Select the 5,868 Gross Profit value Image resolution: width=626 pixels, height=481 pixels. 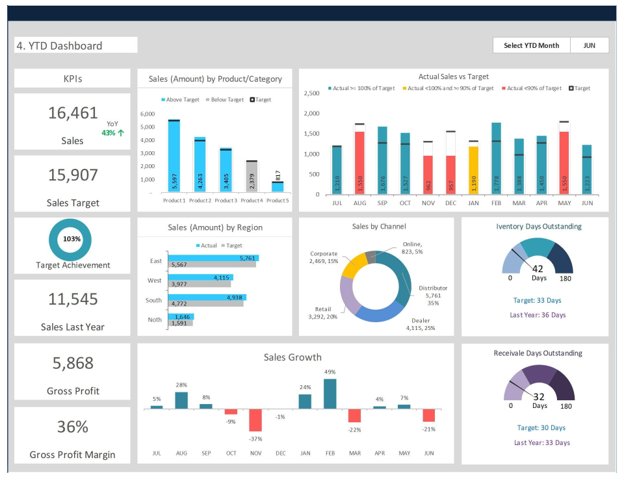(x=73, y=363)
